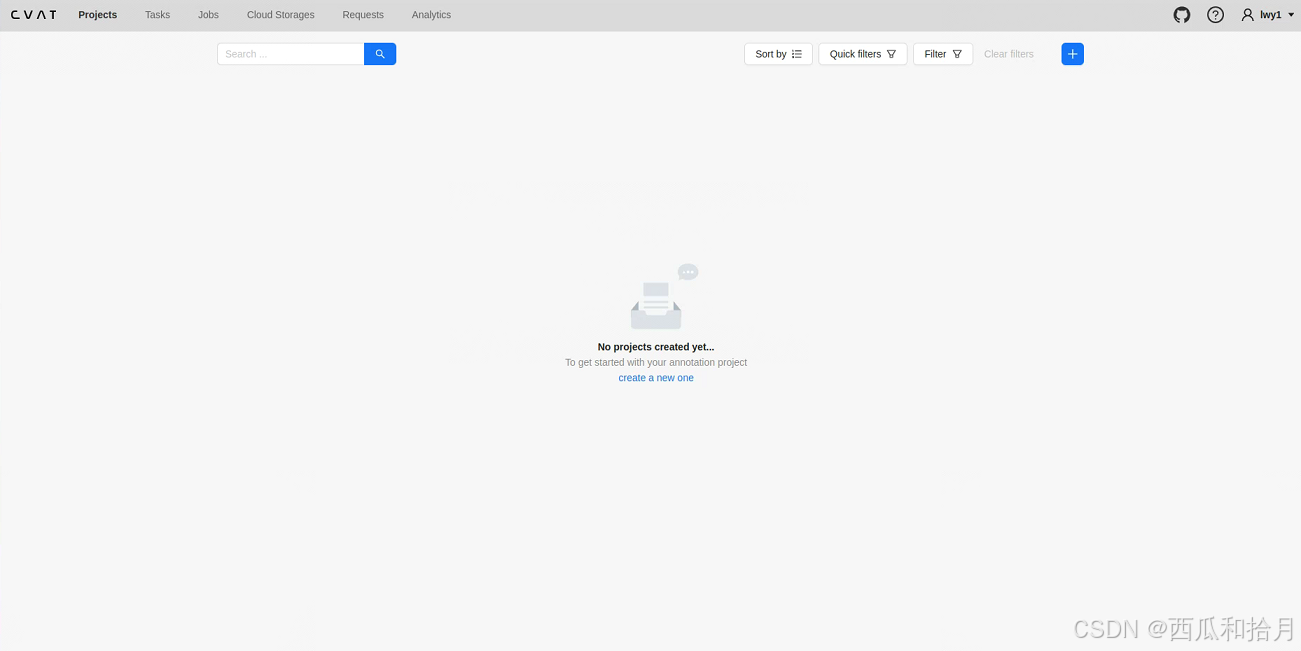The image size is (1301, 651).
Task: Click the 'create a new one' link
Action: [656, 378]
